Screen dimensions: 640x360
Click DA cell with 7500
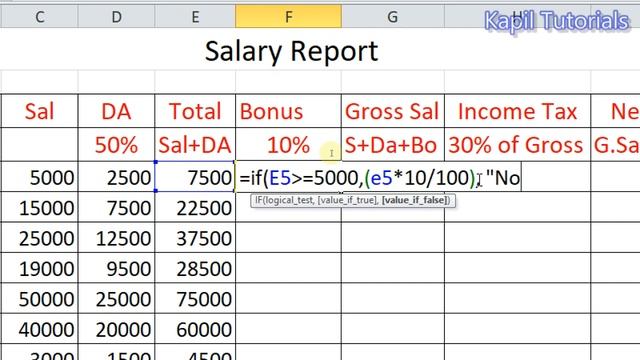pos(116,207)
